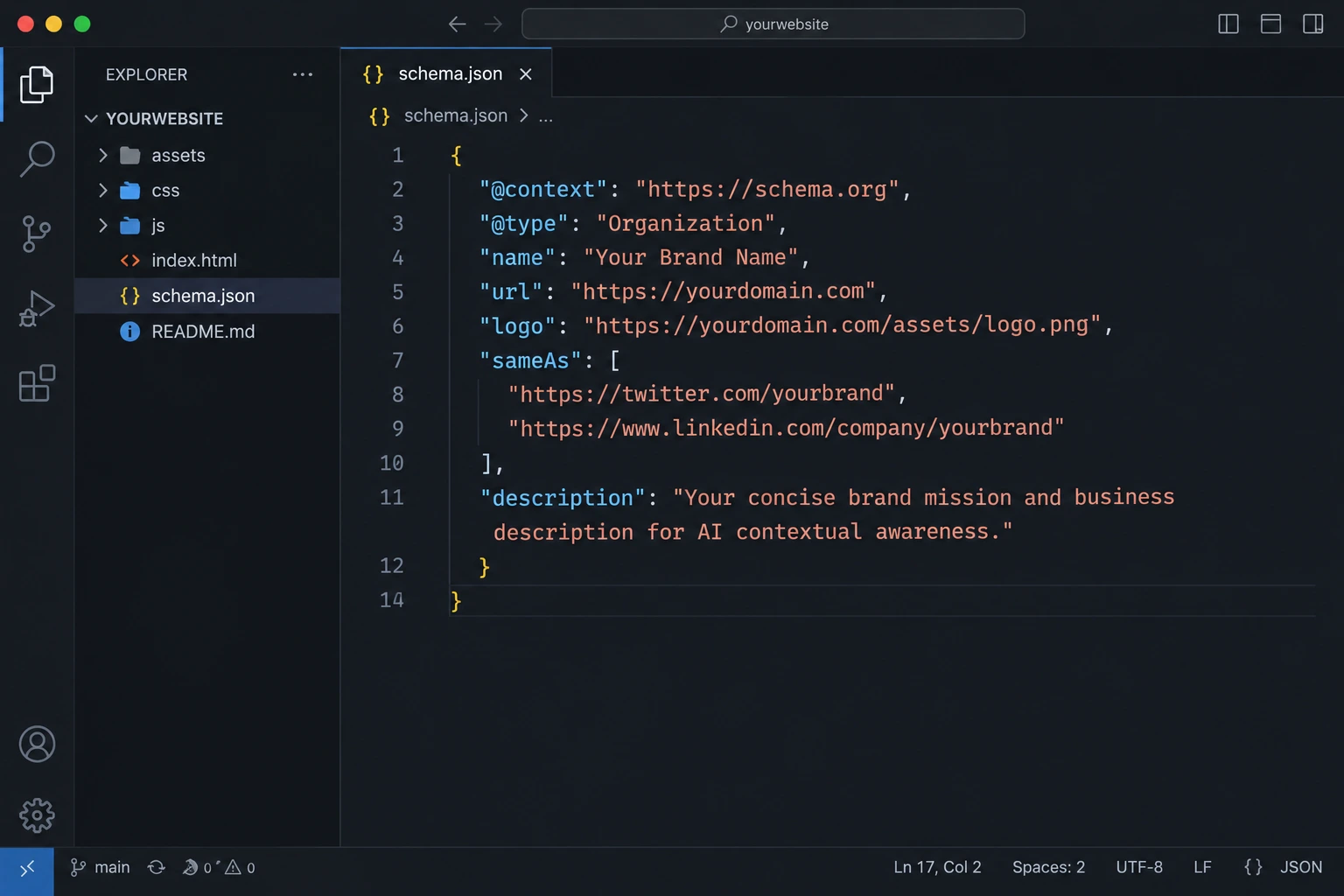Click schema.json in the breadcrumb
This screenshot has width=1344, height=896.
455,115
